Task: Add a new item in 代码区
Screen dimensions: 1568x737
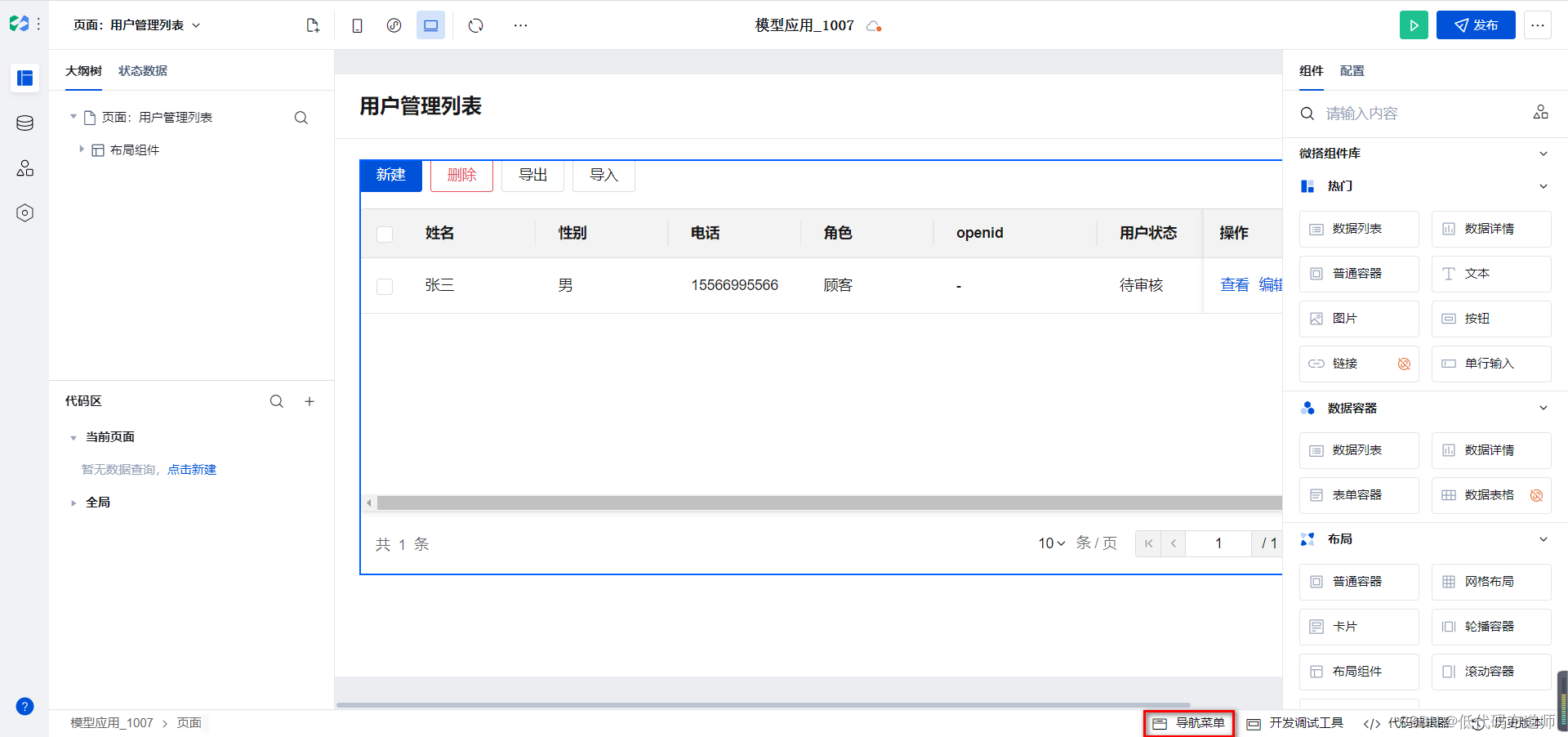Action: click(310, 401)
